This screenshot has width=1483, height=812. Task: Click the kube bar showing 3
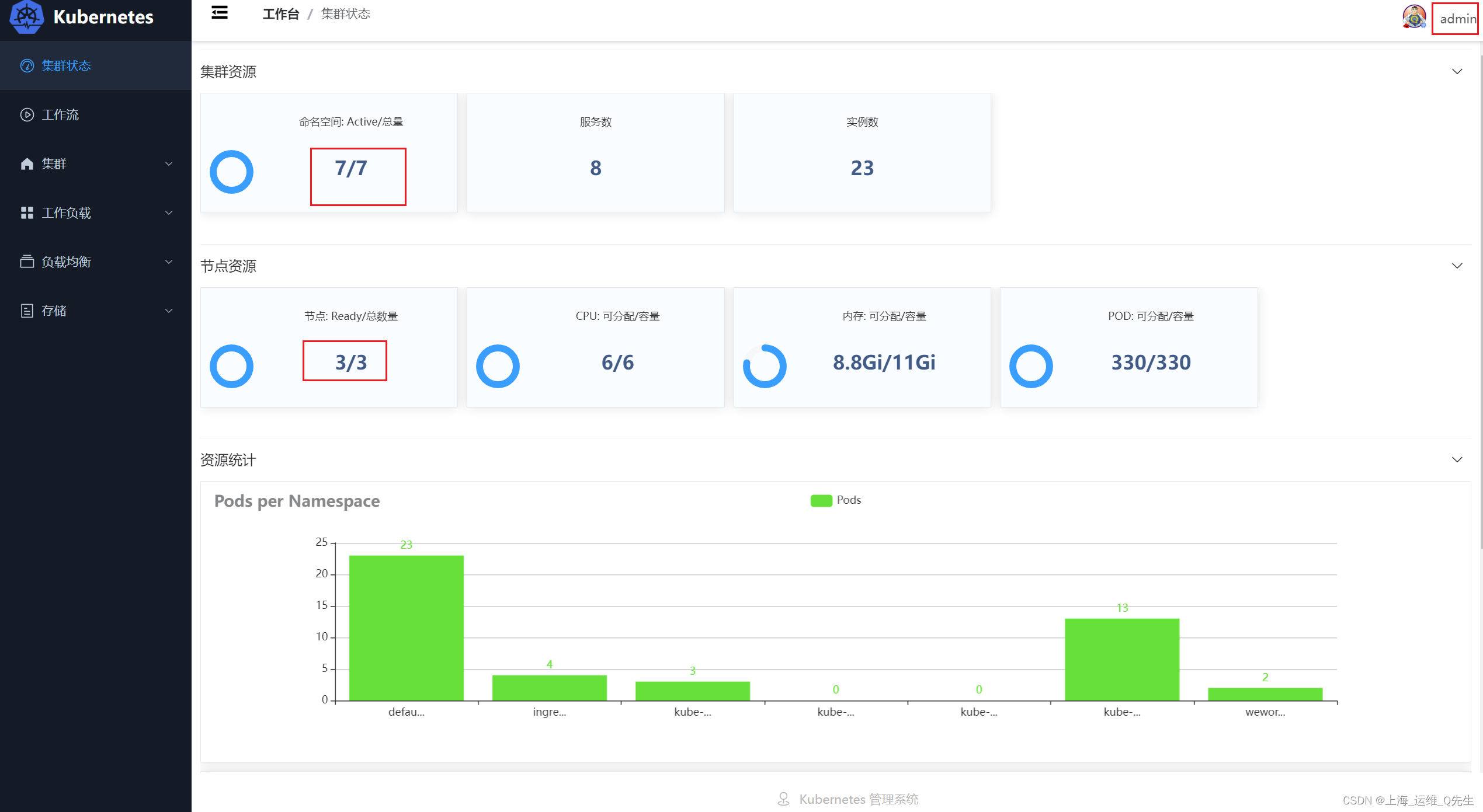693,691
